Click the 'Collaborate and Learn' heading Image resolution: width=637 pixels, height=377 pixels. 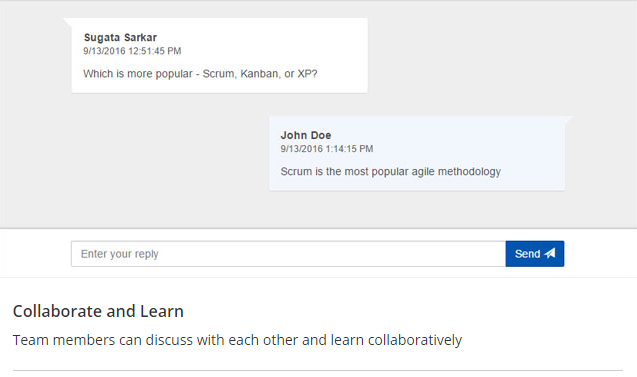[x=98, y=311]
